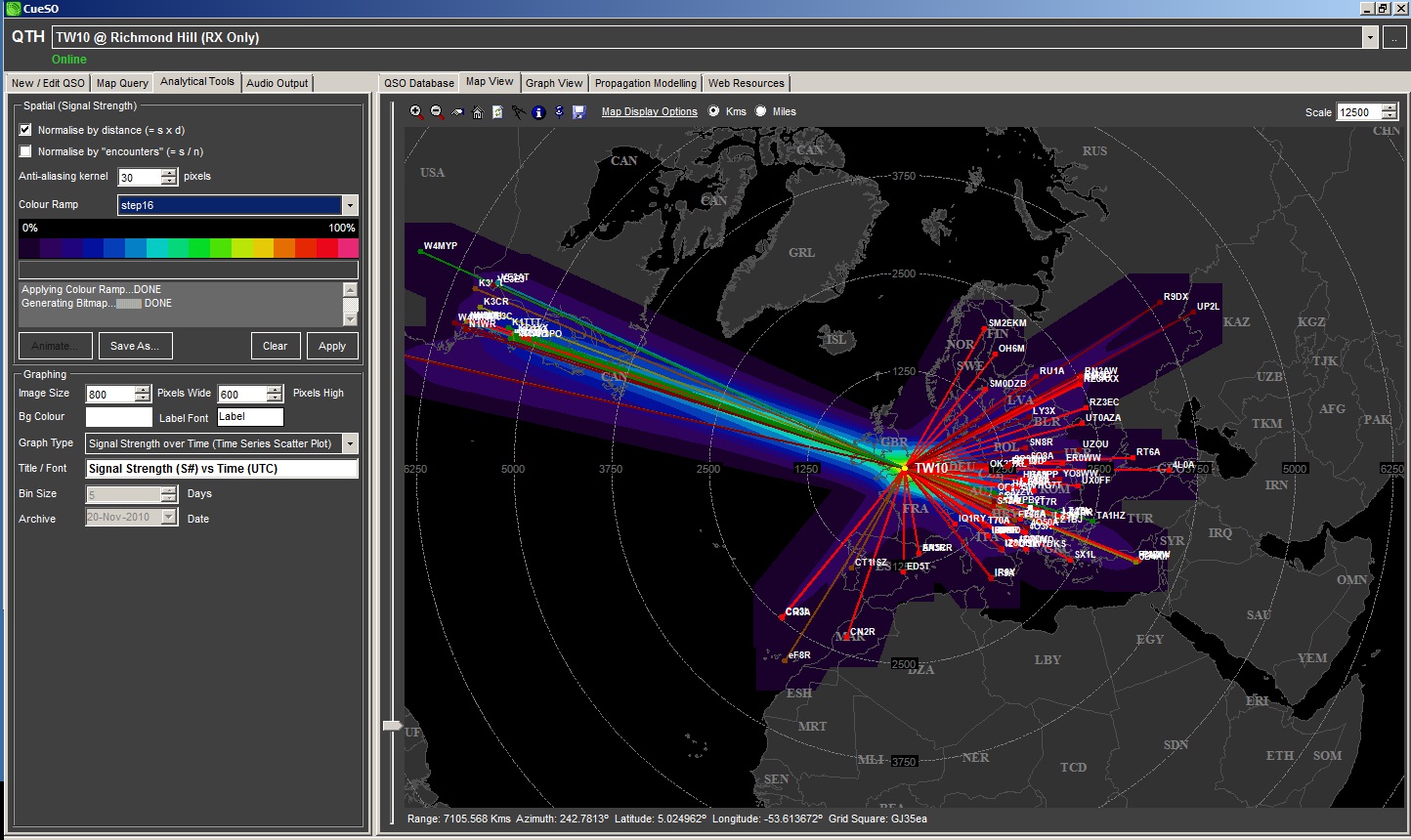Click the home view icon above the map
1411x840 pixels.
coord(478,111)
